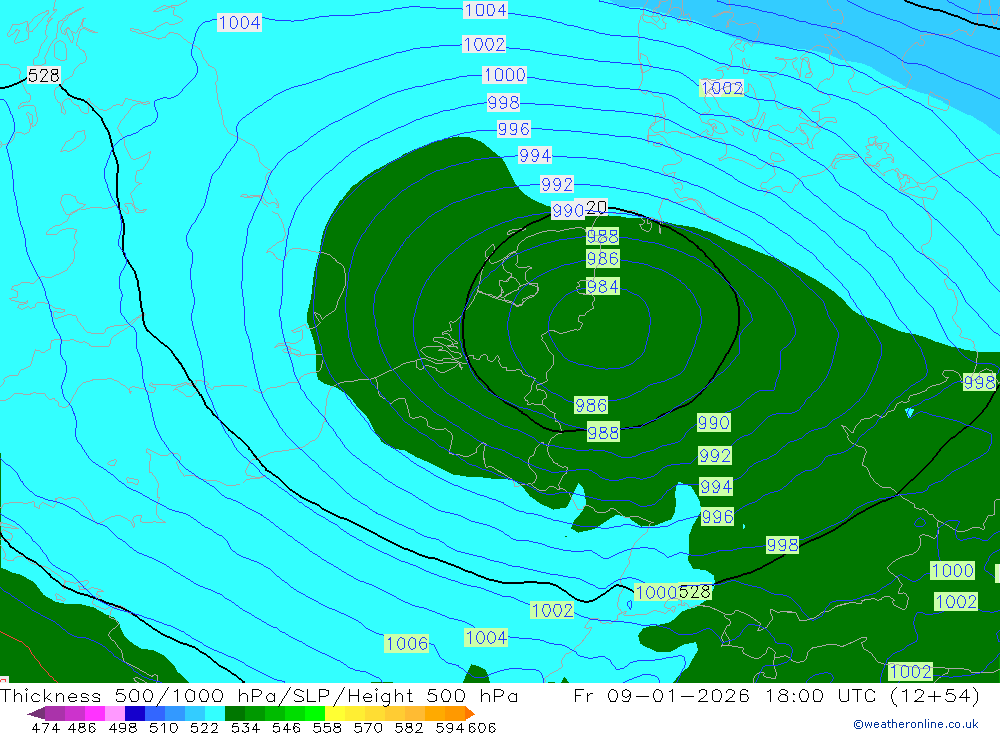Select the 18:00 UTC time text
This screenshot has height=733, width=1000.
[x=821, y=695]
